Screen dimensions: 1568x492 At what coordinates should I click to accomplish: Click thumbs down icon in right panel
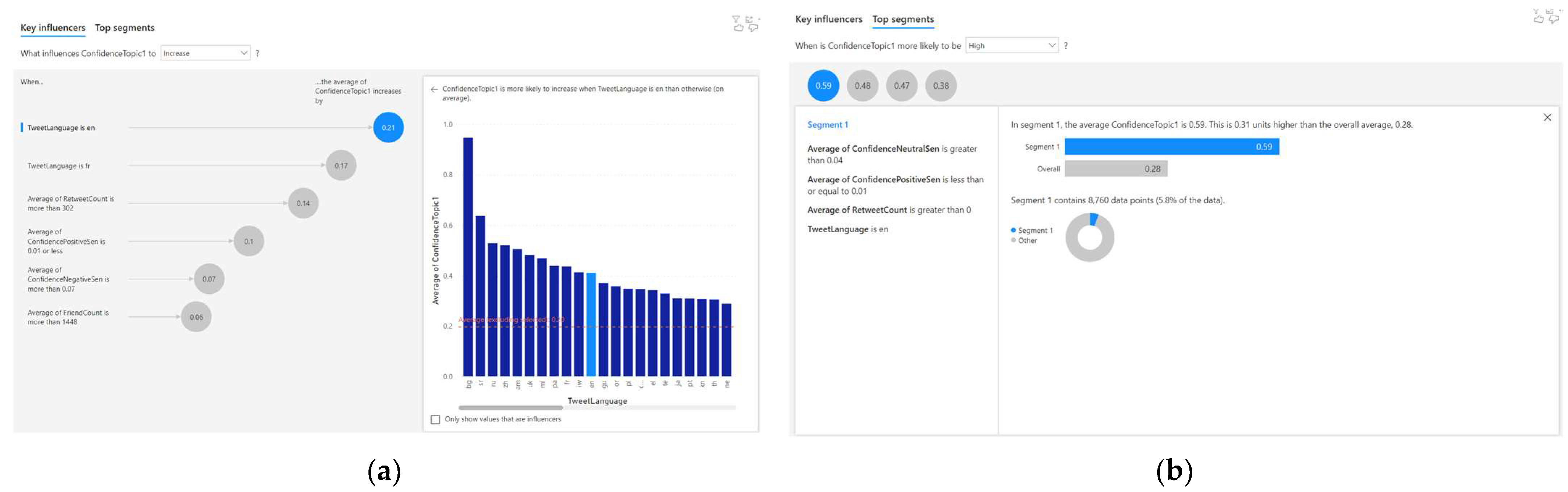point(1554,20)
